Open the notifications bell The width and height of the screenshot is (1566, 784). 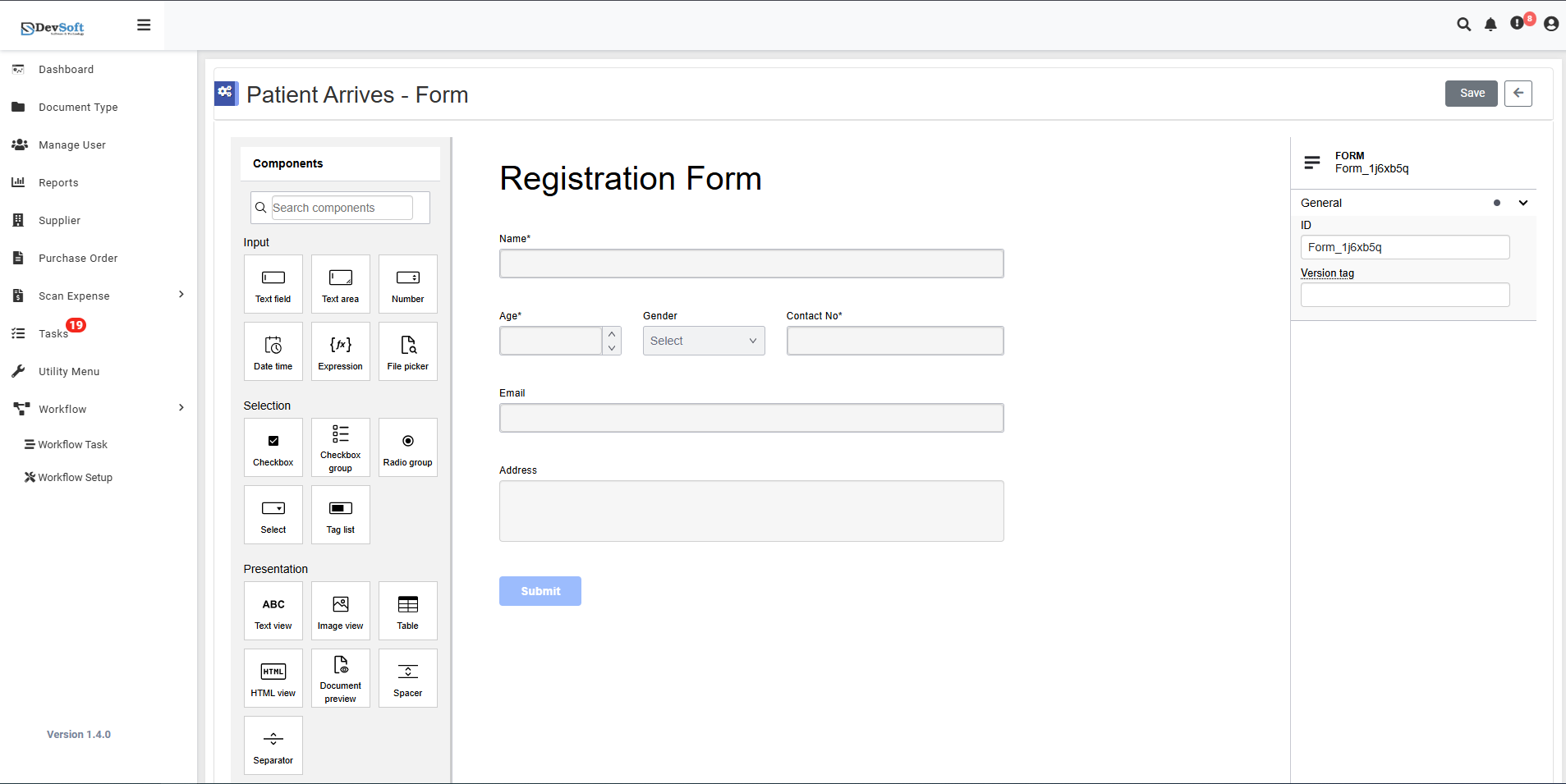tap(1490, 25)
